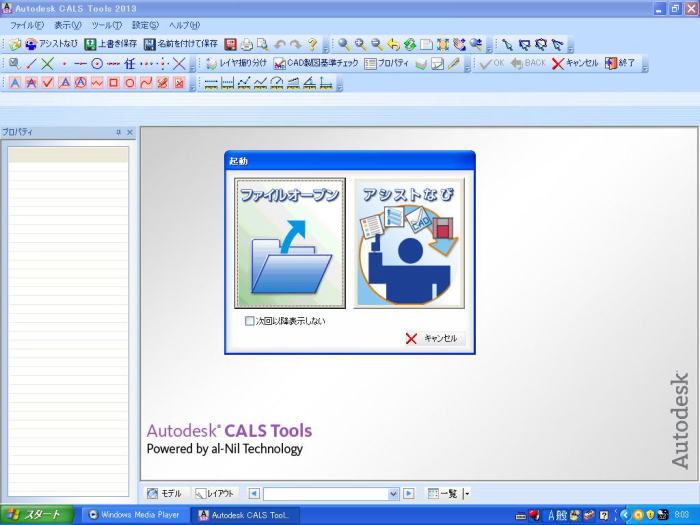Switch to Windows Media Player in taskbar
700x525 pixels.
pyautogui.click(x=135, y=515)
